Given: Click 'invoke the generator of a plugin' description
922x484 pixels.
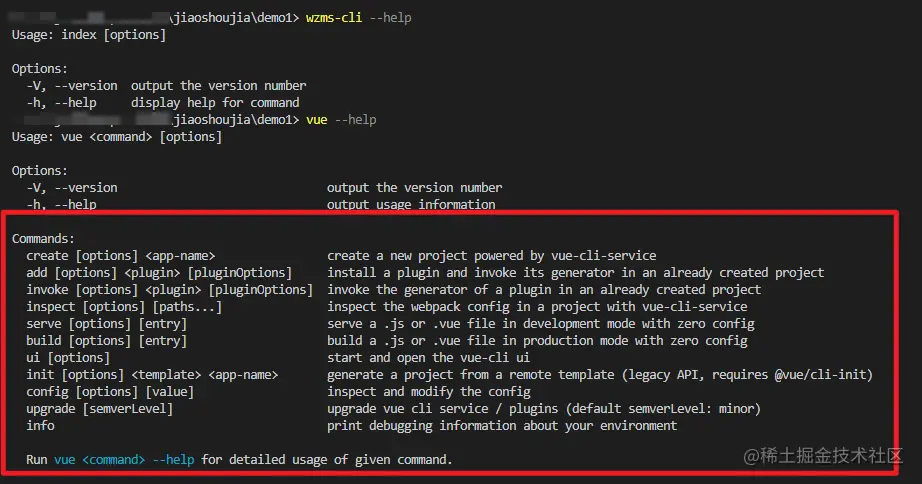Looking at the screenshot, I should pyautogui.click(x=544, y=290).
